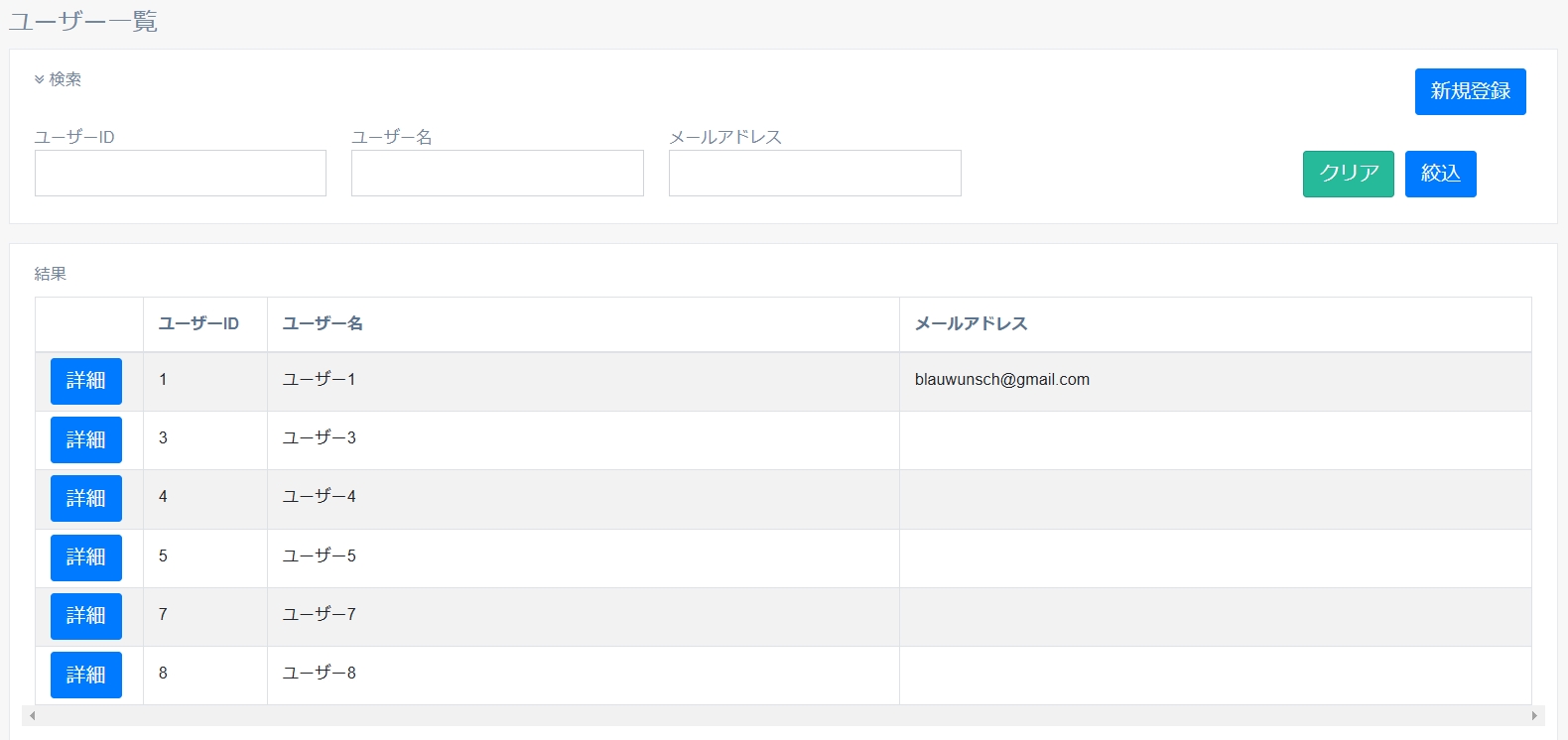The width and height of the screenshot is (1568, 740).
Task: Select the メールアドレス search input
Action: [815, 174]
